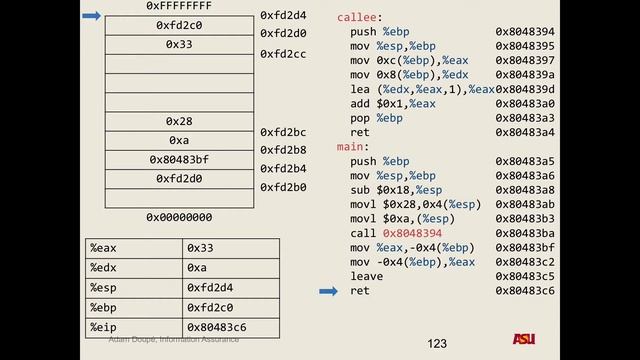Image resolution: width=640 pixels, height=360 pixels.
Task: Click code address 0x8048397
Action: [x=525, y=60]
